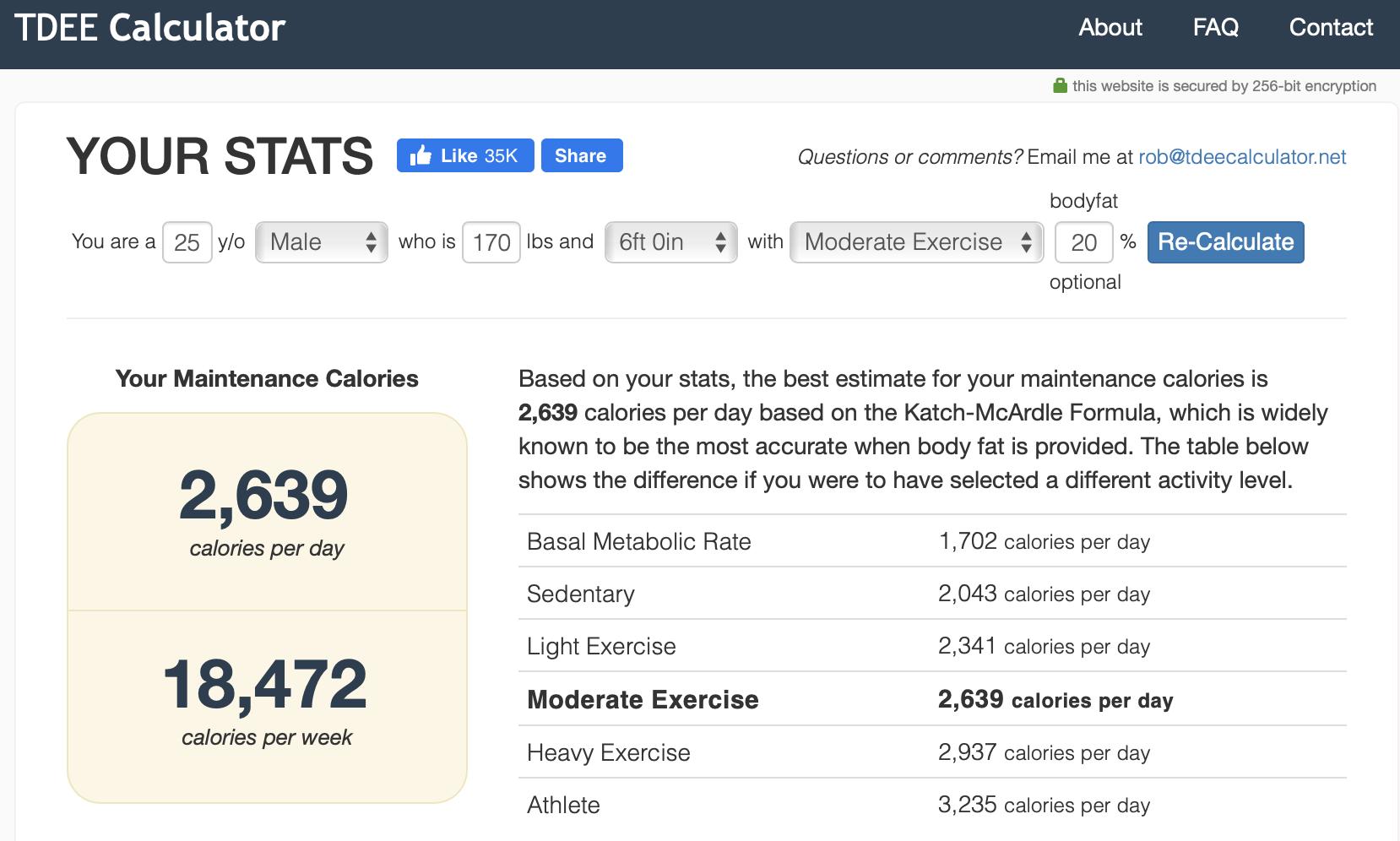Click the bodyfat percentage input field
Screen dimensions: 1400x841
[1083, 242]
